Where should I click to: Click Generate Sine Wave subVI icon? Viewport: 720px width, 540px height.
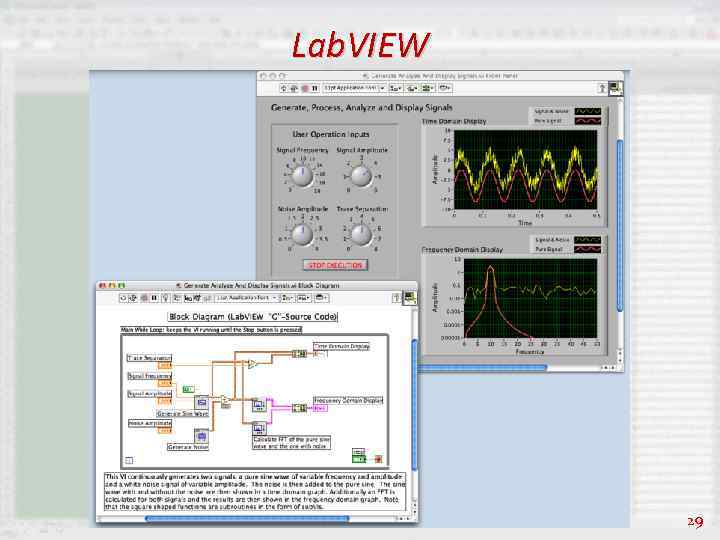202,403
